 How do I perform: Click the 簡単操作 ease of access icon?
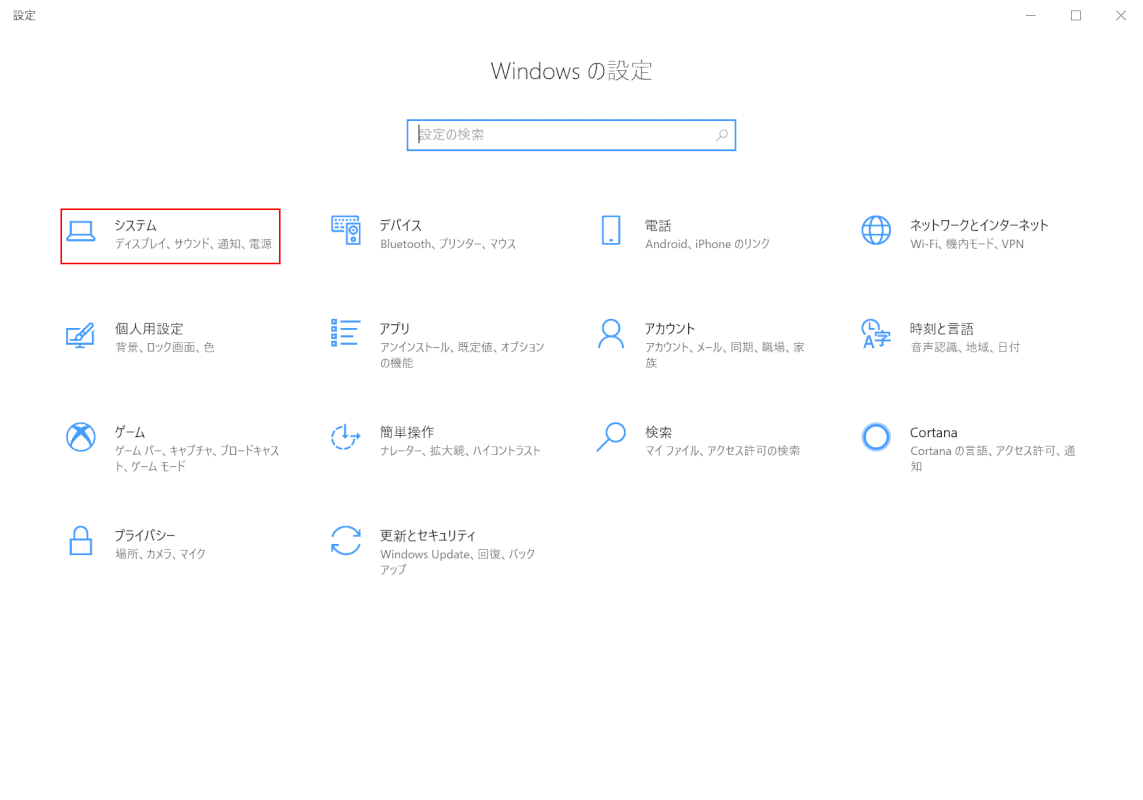346,438
